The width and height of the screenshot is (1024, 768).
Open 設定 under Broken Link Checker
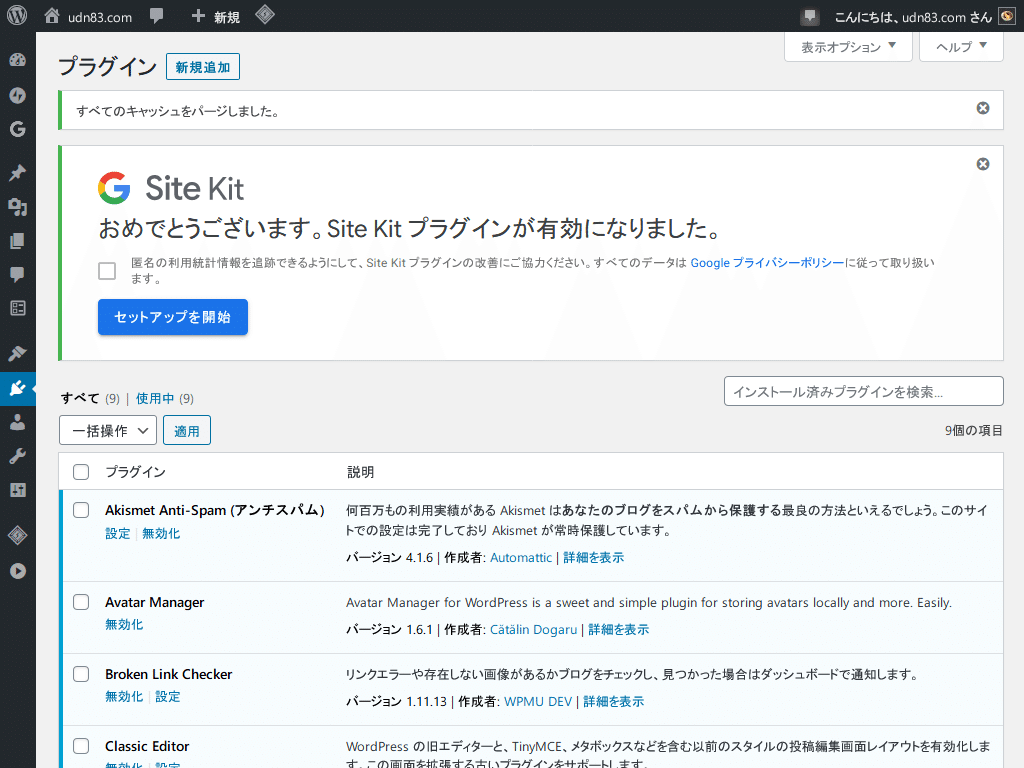168,696
